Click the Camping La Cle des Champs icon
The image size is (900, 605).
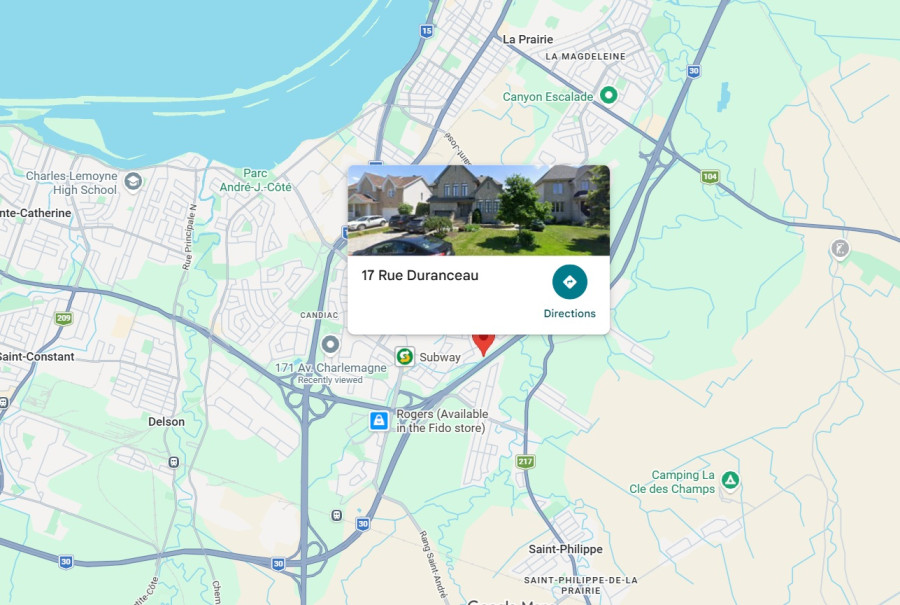730,480
